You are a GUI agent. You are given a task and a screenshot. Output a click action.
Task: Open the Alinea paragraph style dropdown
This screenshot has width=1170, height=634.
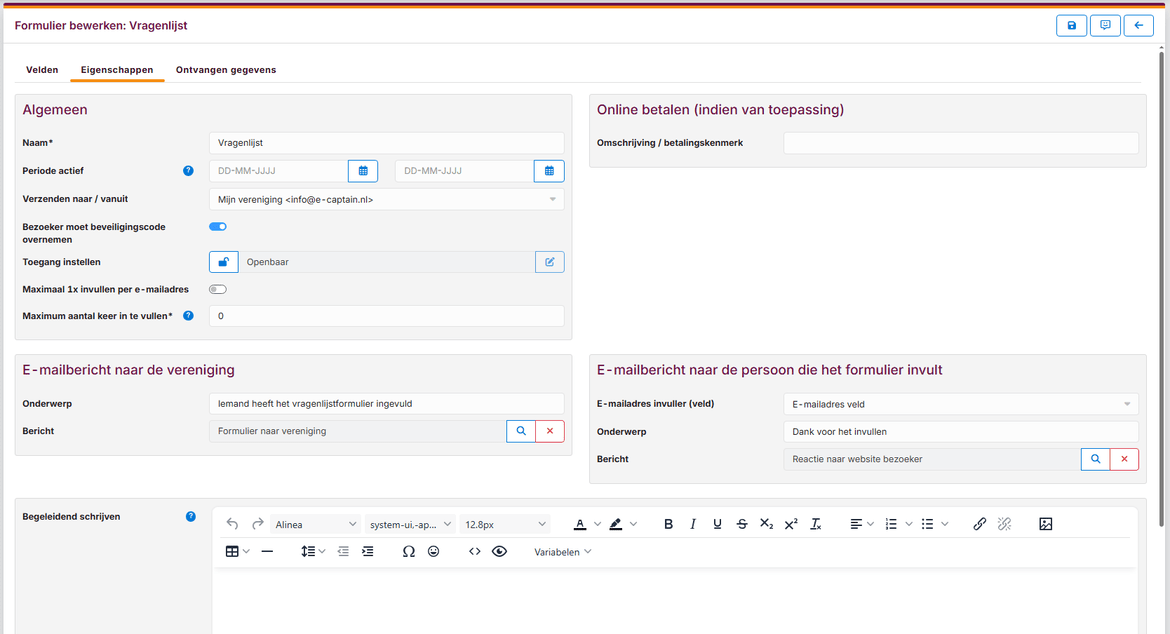316,524
